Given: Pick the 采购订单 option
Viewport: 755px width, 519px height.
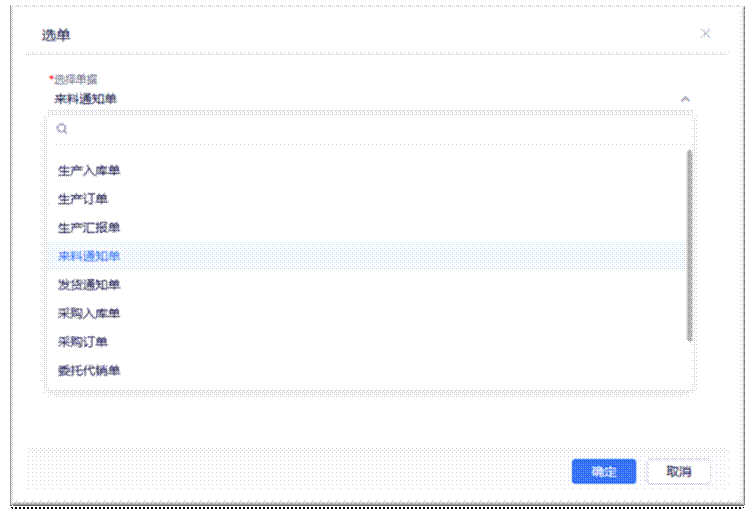Looking at the screenshot, I should click(x=83, y=342).
